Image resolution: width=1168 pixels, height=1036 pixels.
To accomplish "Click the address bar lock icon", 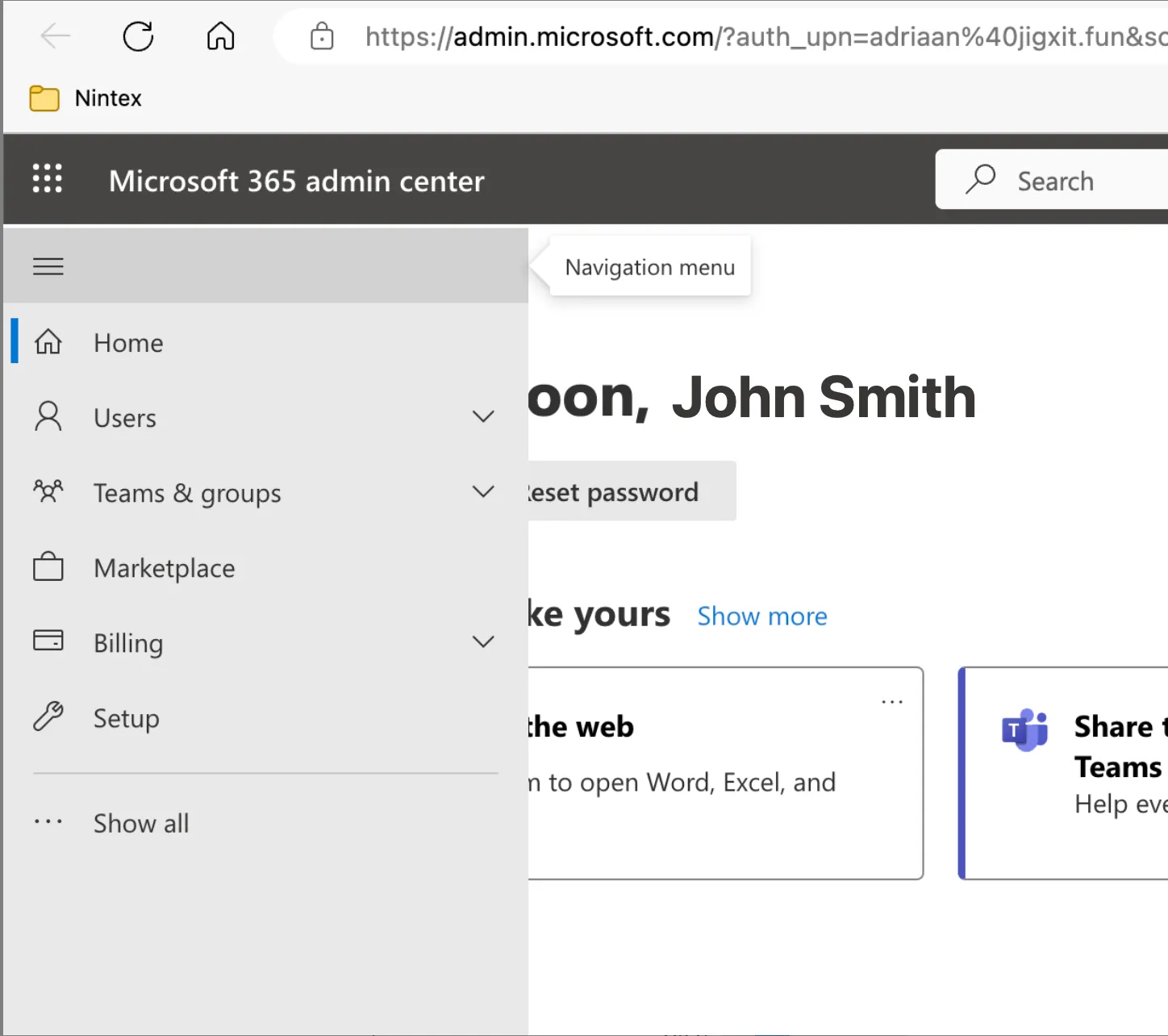I will pos(322,36).
